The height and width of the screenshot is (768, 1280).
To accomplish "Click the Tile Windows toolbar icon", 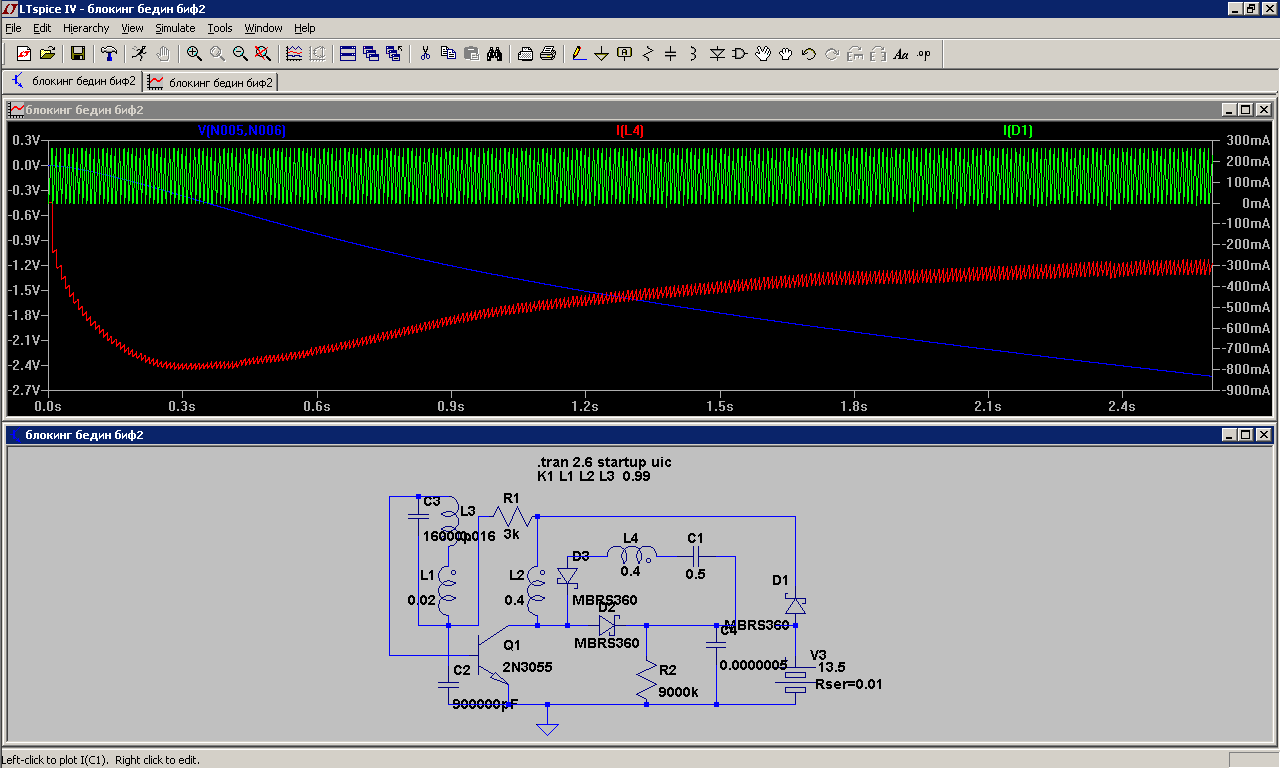I will point(348,54).
